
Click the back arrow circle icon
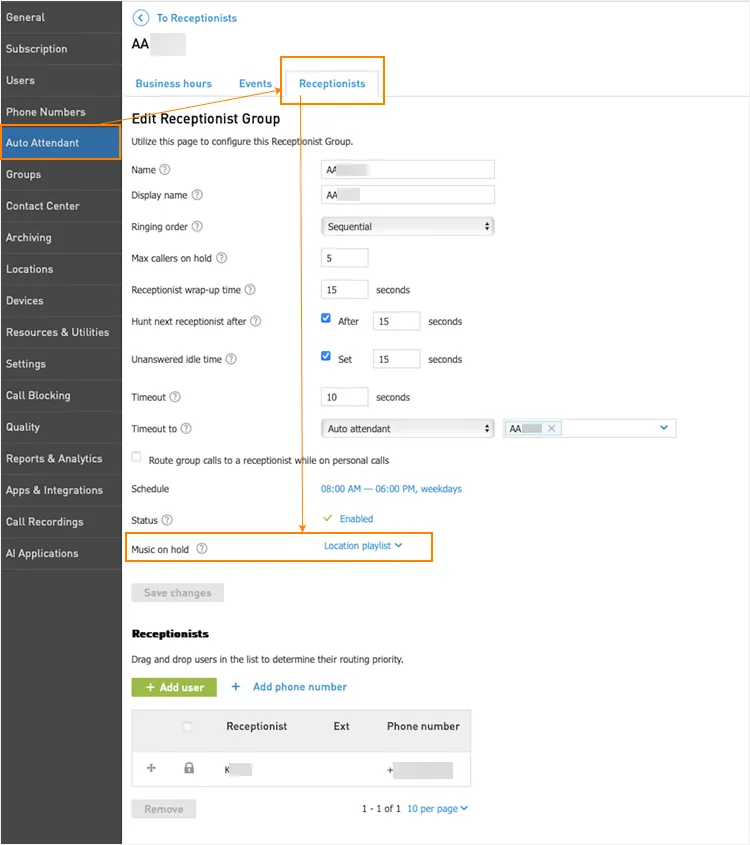(x=141, y=18)
